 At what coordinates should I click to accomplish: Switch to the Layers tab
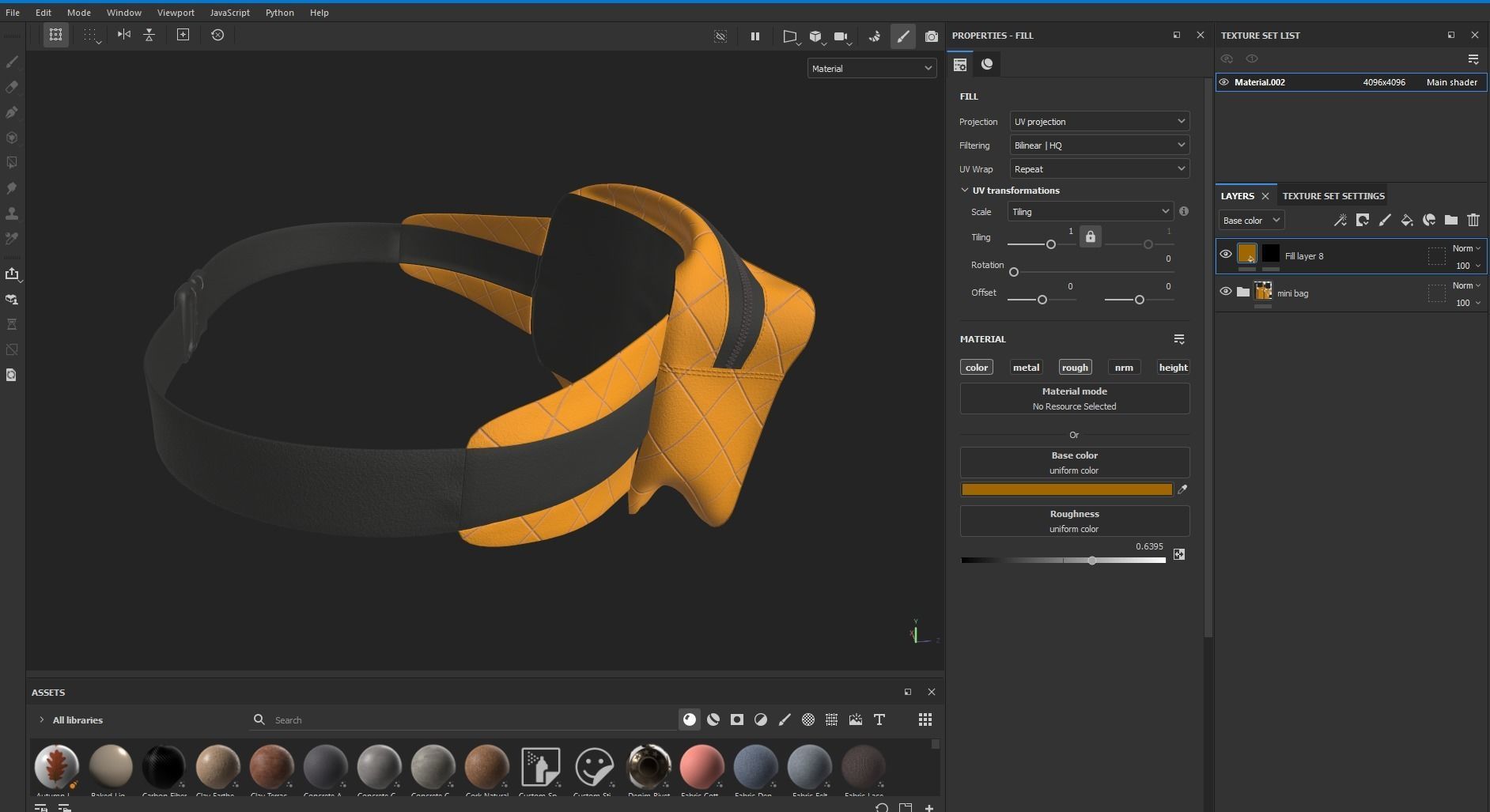[x=1237, y=196]
